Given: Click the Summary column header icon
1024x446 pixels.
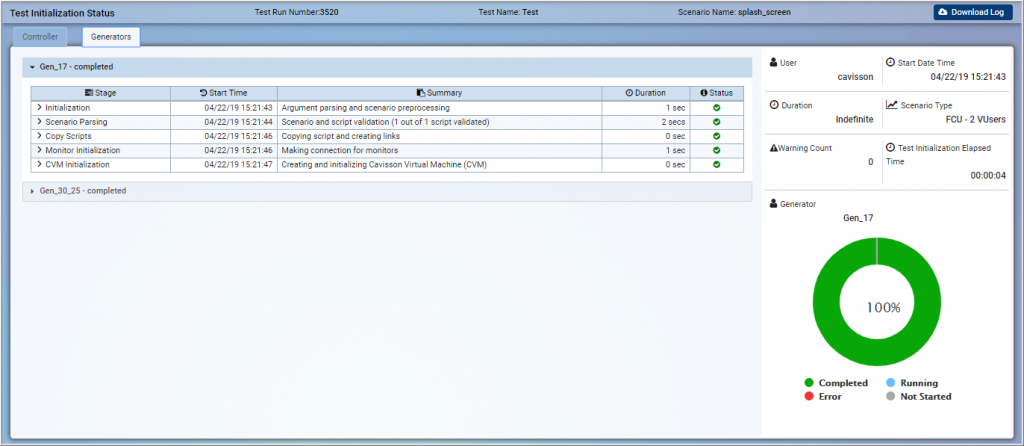Looking at the screenshot, I should tap(421, 93).
